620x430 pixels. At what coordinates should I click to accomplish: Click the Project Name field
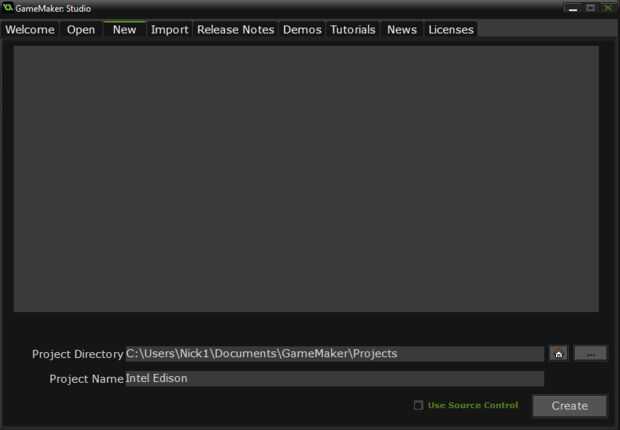click(x=335, y=379)
